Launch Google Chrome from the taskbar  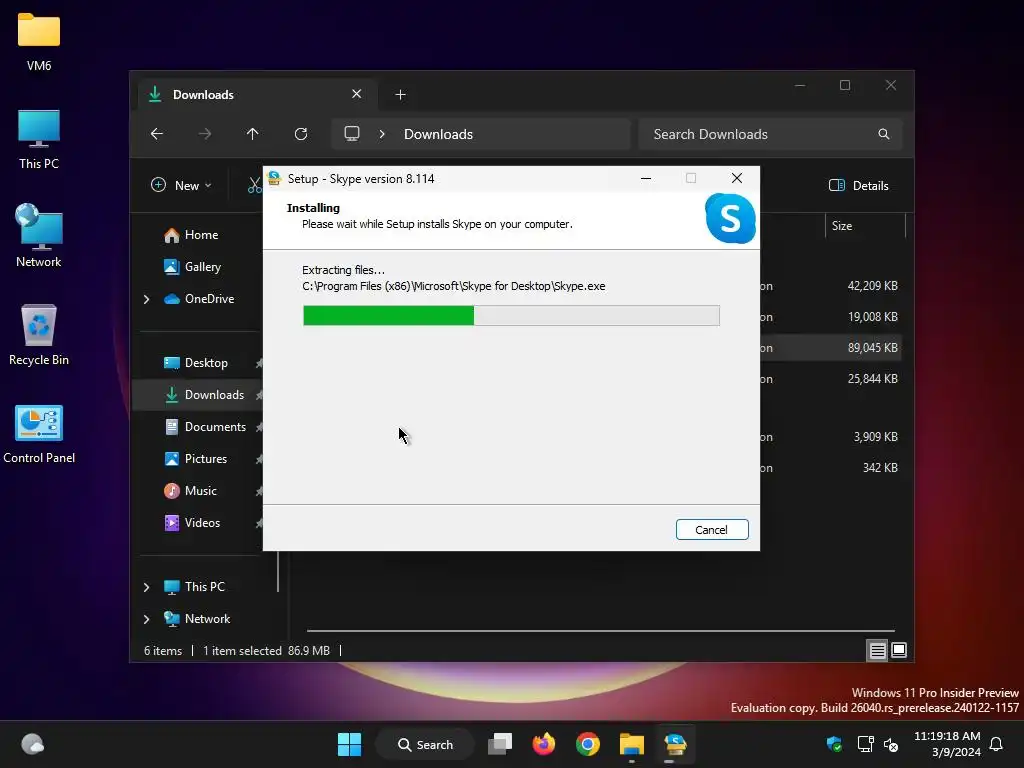click(588, 744)
